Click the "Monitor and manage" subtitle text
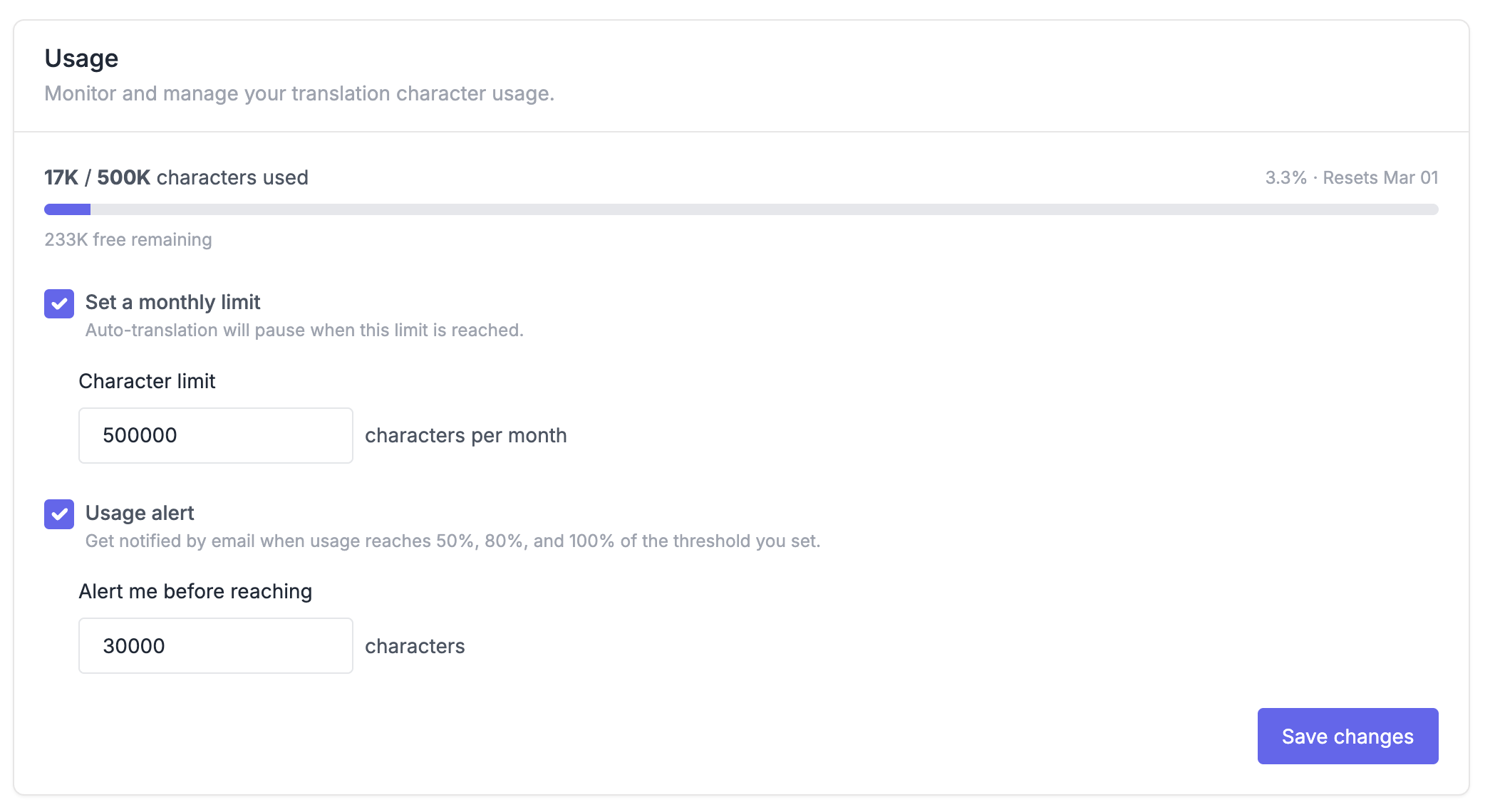The height and width of the screenshot is (812, 1495). (299, 93)
